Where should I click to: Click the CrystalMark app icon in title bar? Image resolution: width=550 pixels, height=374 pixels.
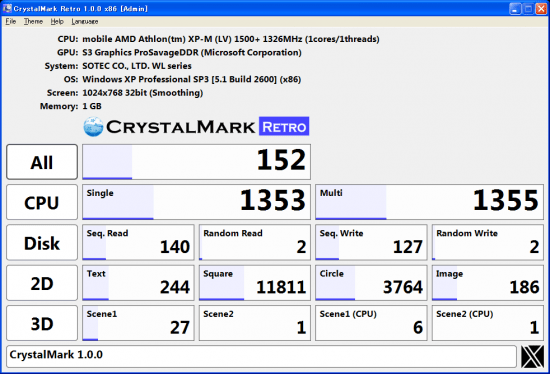click(x=7, y=8)
